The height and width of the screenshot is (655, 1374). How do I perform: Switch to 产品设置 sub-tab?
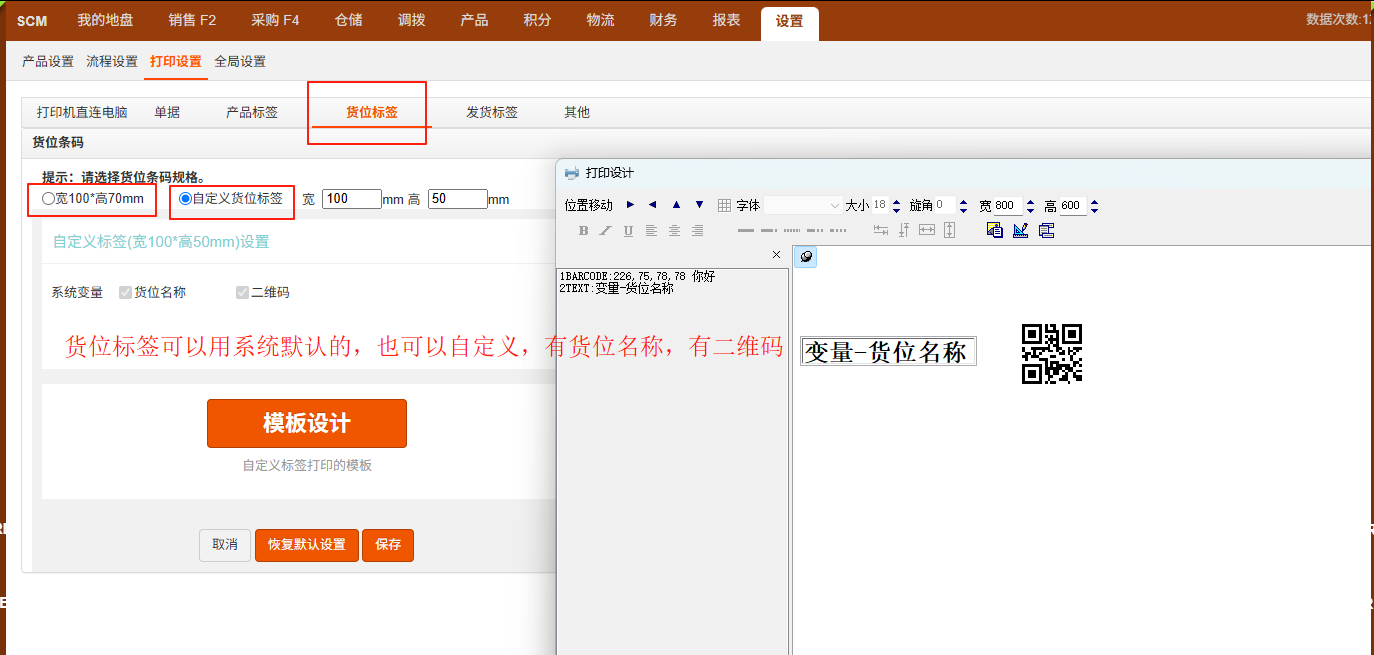click(x=48, y=61)
